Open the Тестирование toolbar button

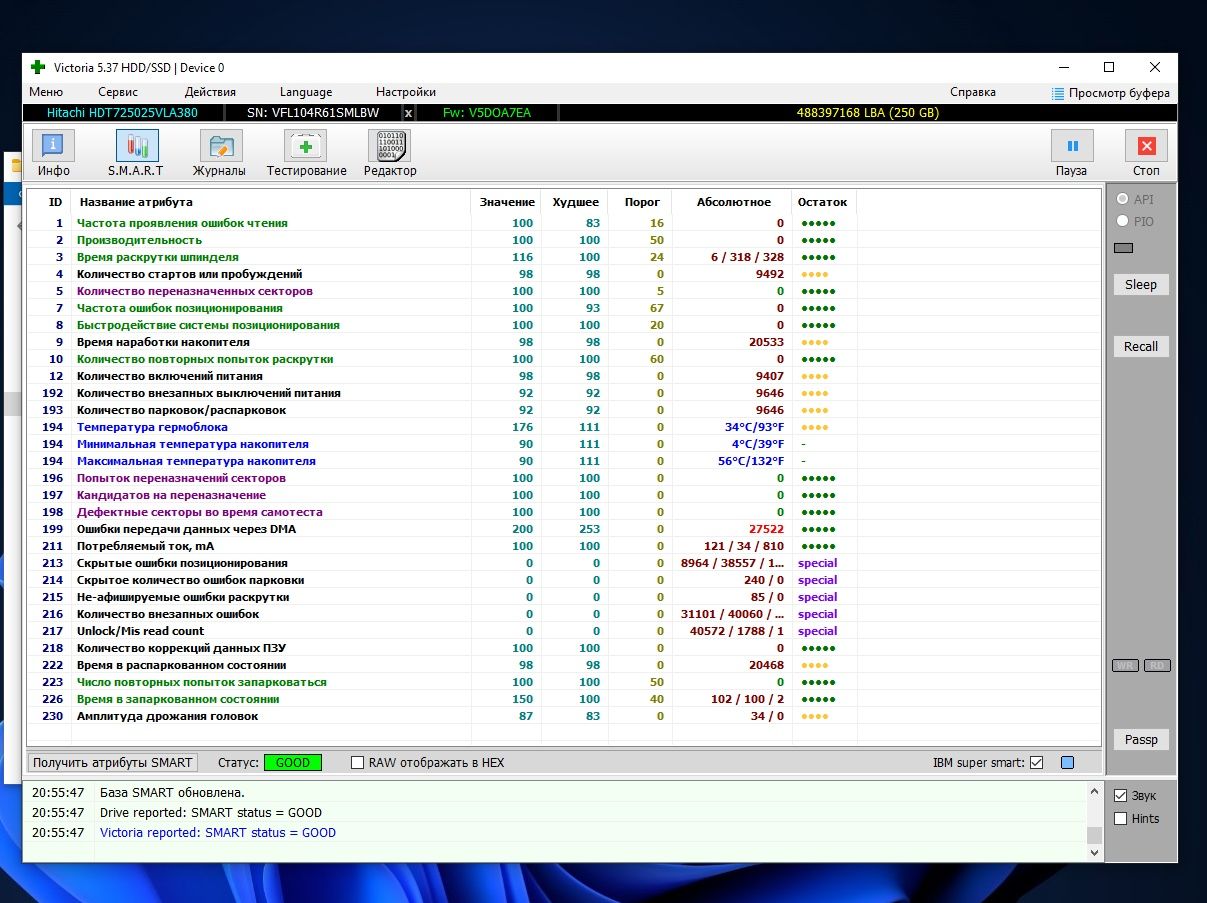click(306, 154)
